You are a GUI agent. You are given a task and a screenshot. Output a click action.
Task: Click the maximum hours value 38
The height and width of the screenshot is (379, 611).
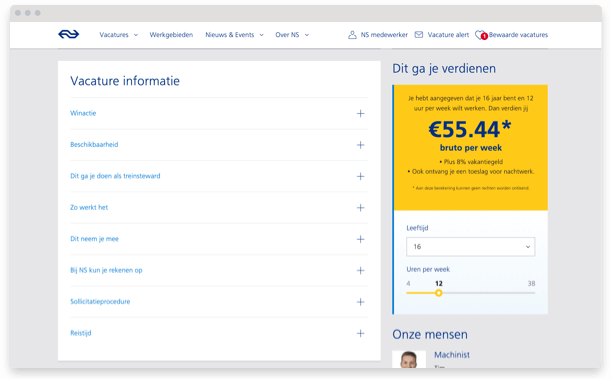point(531,284)
